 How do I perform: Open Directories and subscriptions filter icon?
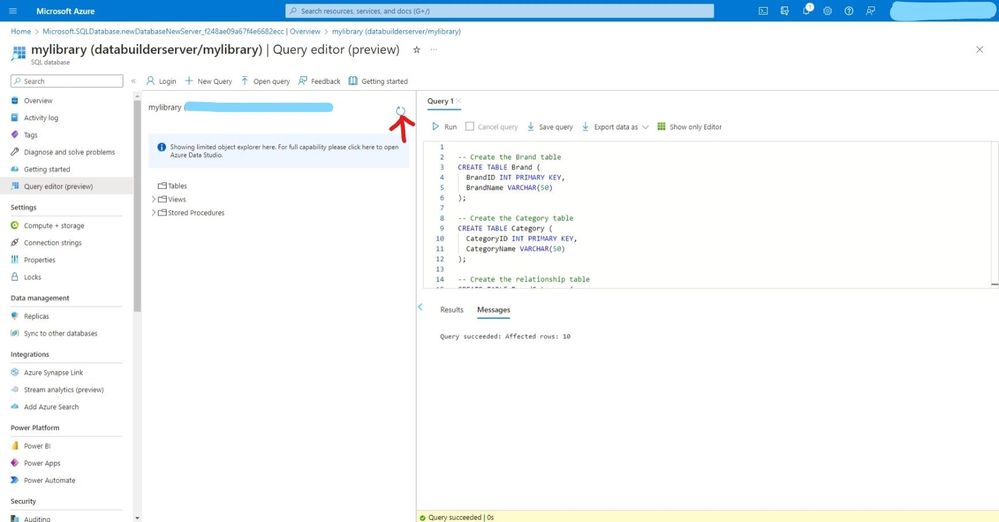785,11
